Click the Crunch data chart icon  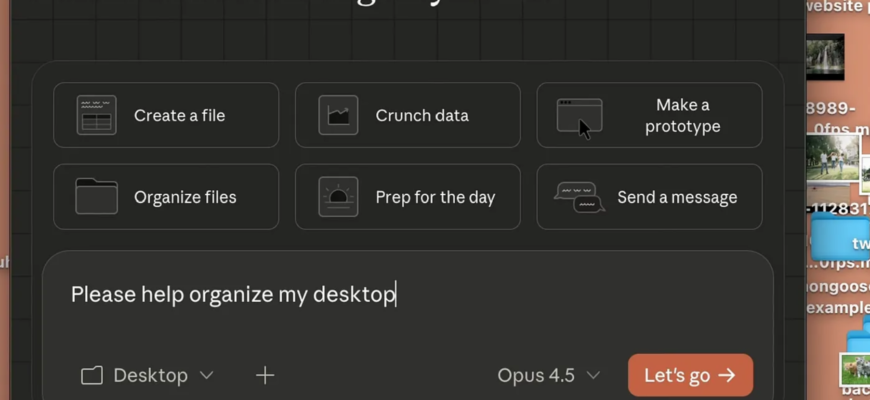click(338, 116)
